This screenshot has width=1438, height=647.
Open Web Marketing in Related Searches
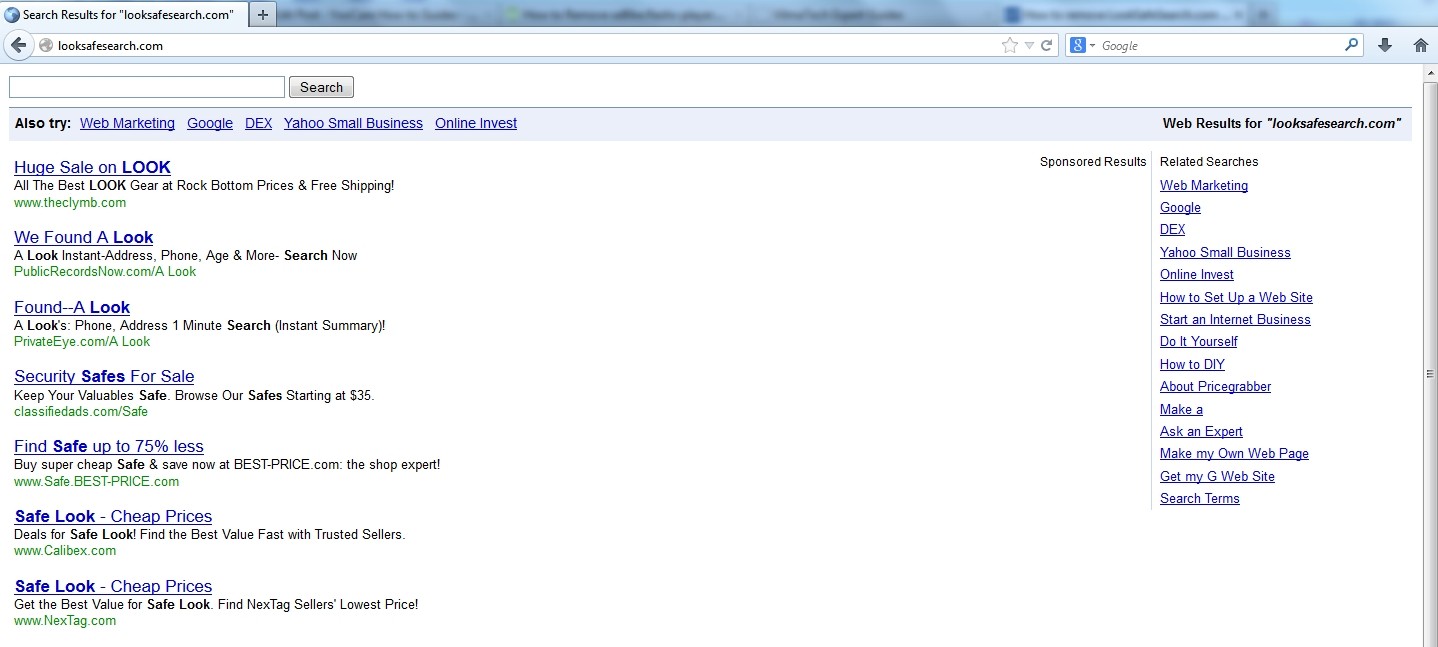1204,185
